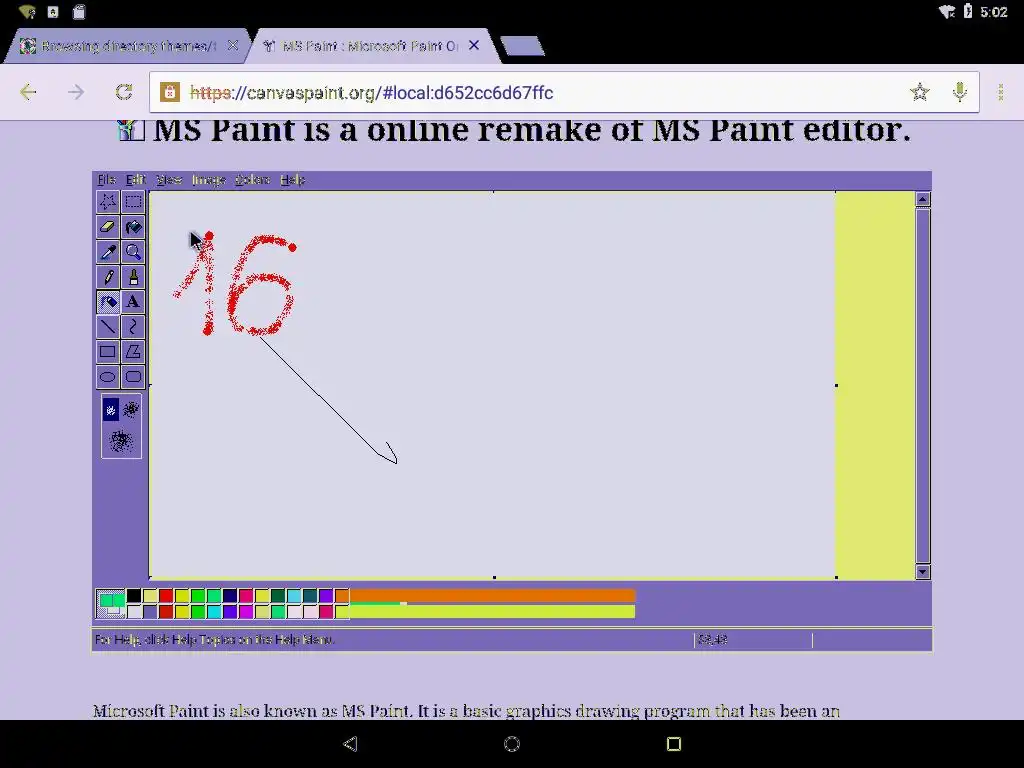This screenshot has width=1024, height=768.
Task: Open the Image menu
Action: pos(208,180)
